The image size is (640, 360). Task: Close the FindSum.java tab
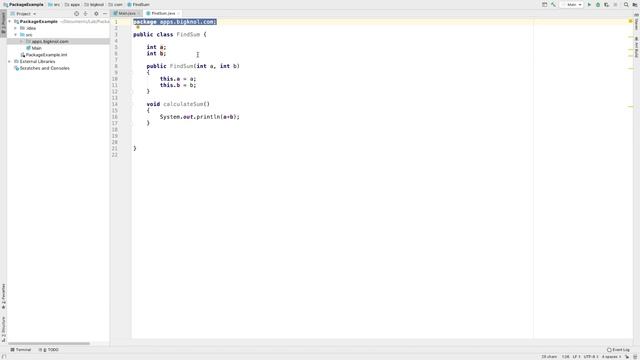pos(179,13)
